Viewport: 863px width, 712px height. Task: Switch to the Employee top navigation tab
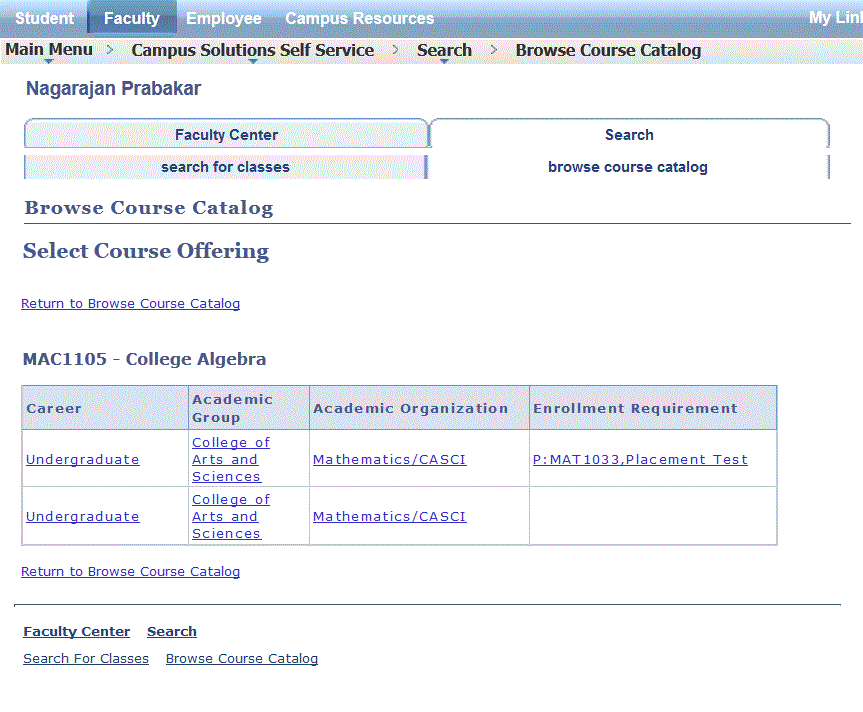(223, 18)
